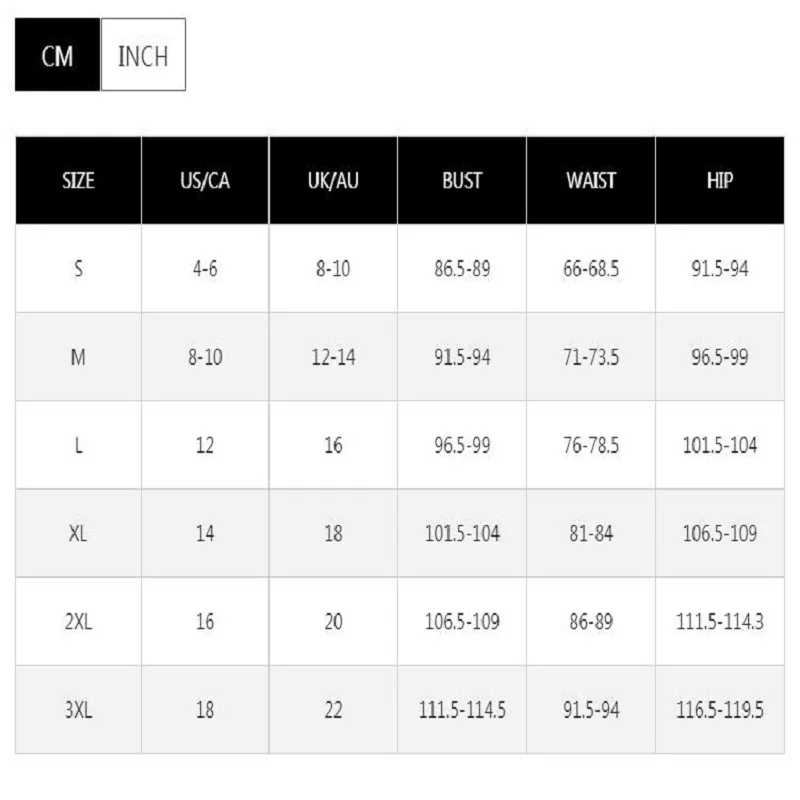The width and height of the screenshot is (800, 800).
Task: Click the SIZE column header
Action: click(x=79, y=181)
